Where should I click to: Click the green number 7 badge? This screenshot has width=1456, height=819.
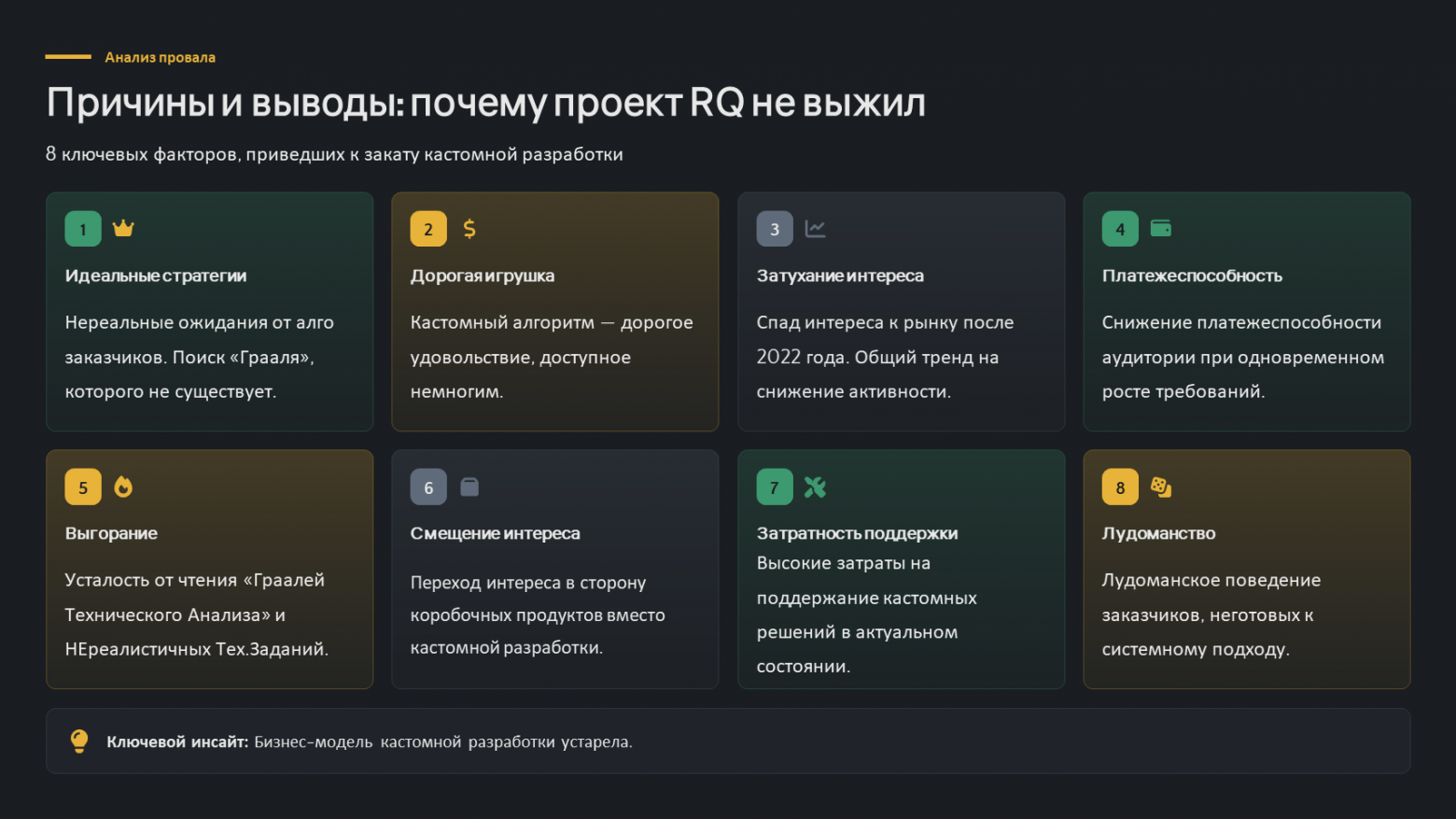(774, 486)
